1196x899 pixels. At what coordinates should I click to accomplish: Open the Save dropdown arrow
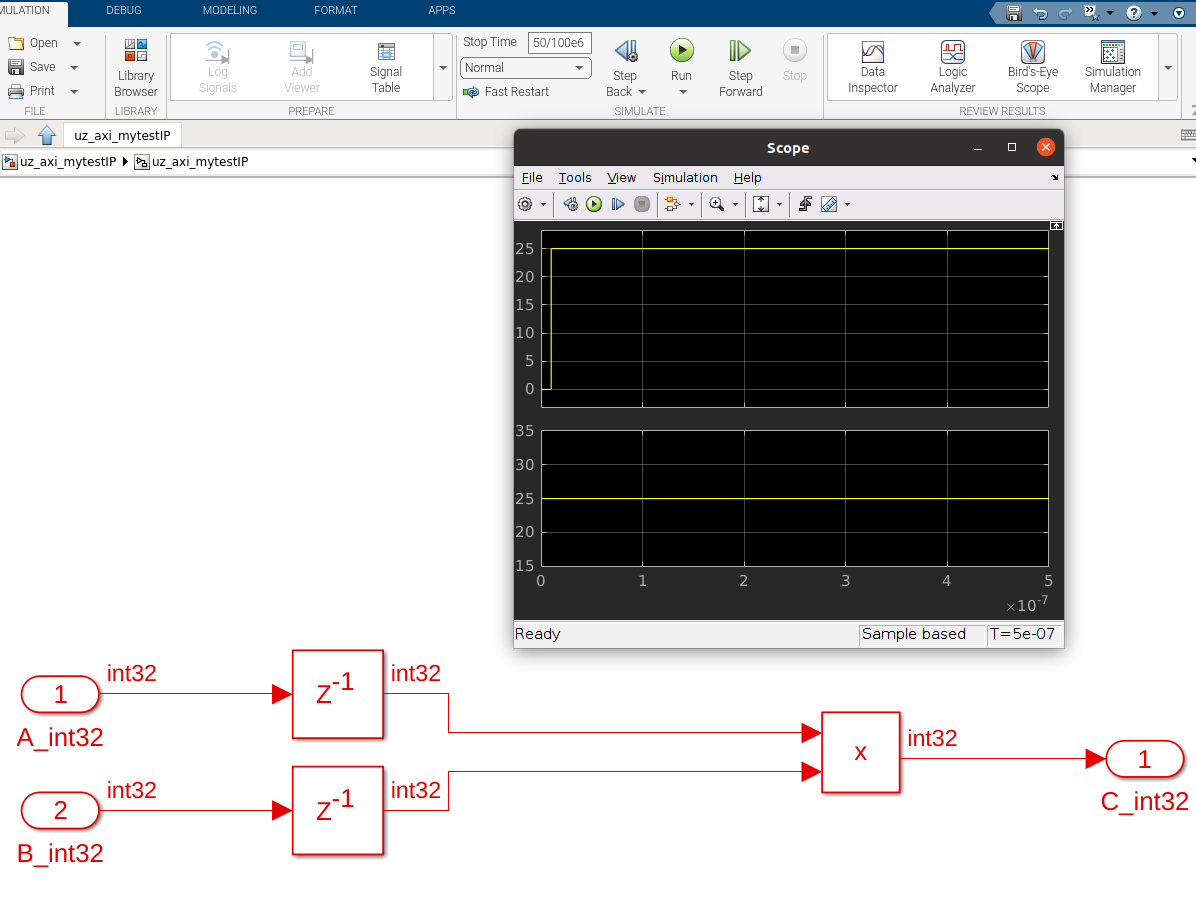[x=75, y=67]
